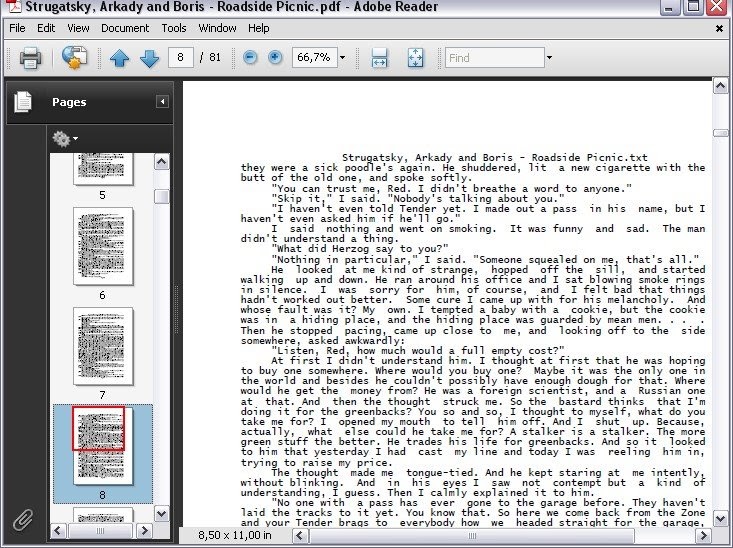Click the zoom percentage field

coord(314,58)
